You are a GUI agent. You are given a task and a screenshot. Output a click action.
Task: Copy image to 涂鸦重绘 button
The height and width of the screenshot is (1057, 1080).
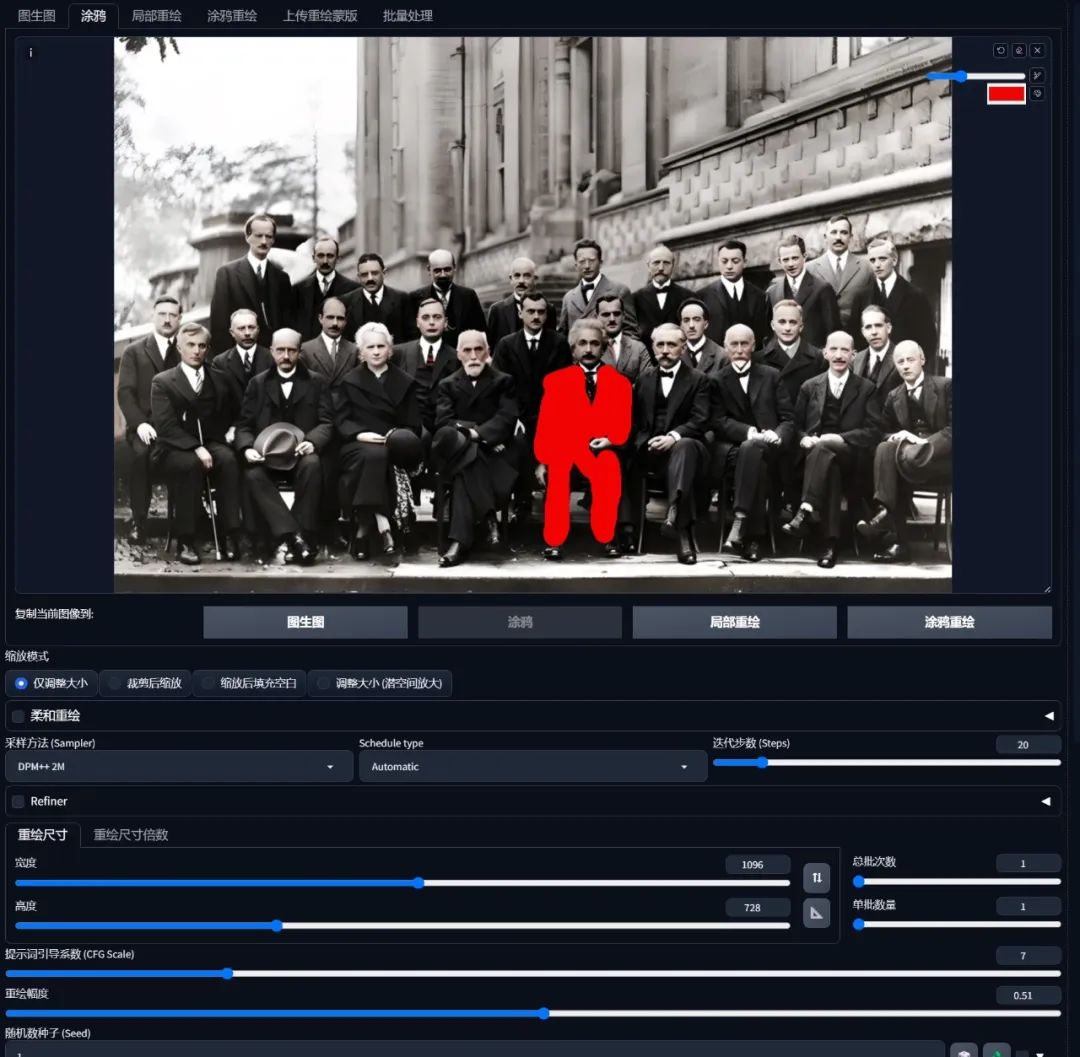click(949, 622)
